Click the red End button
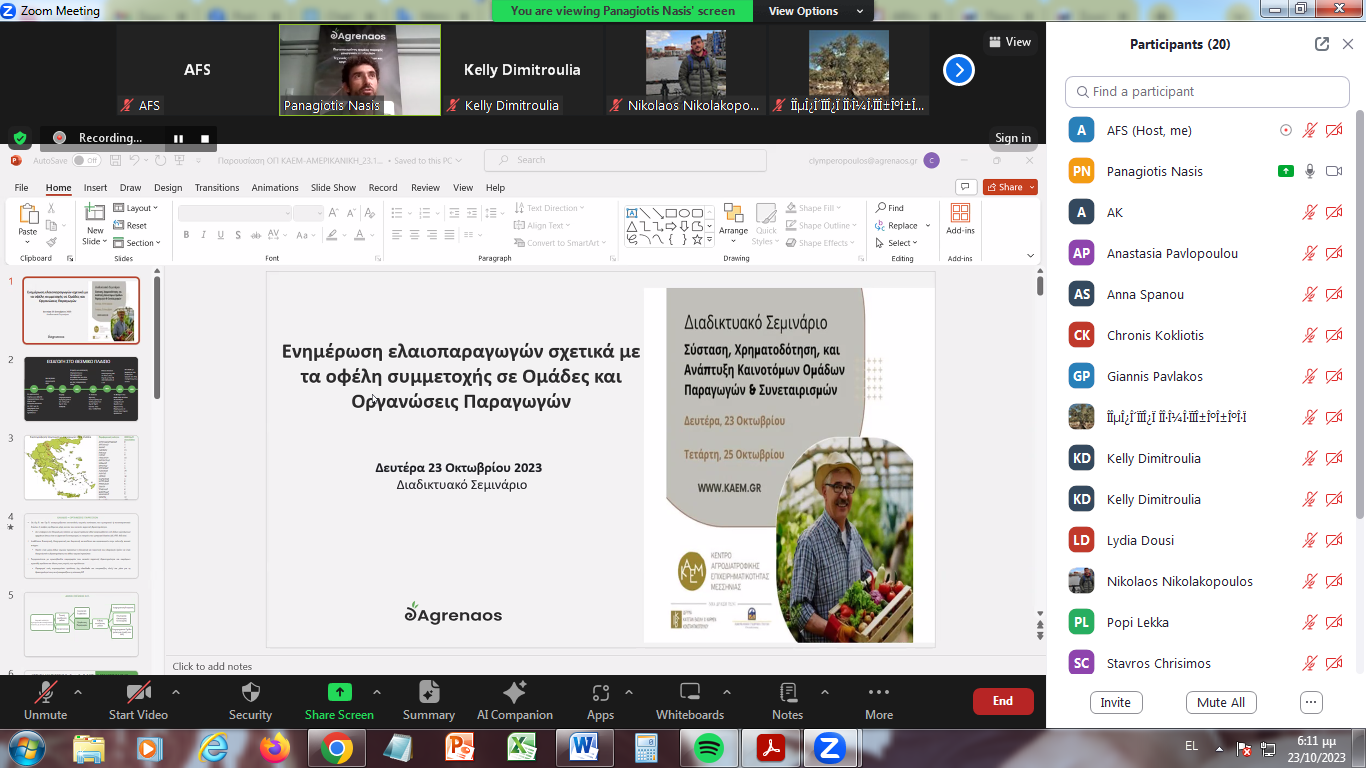Image resolution: width=1366 pixels, height=768 pixels. click(1003, 701)
